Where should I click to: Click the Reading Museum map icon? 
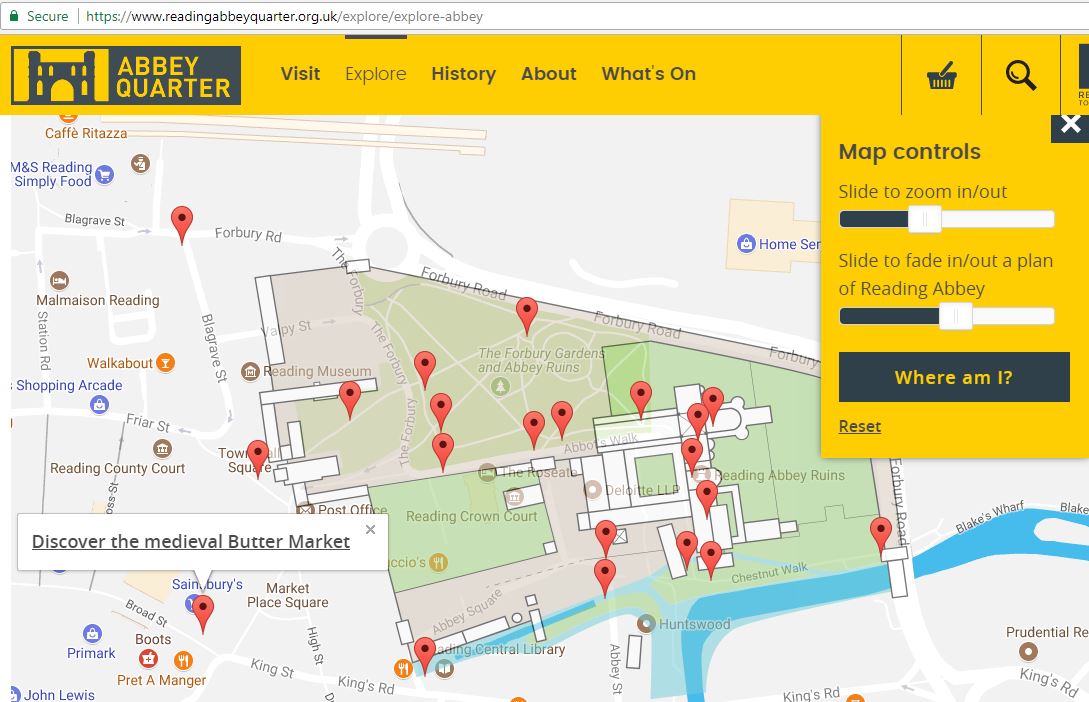click(x=250, y=371)
